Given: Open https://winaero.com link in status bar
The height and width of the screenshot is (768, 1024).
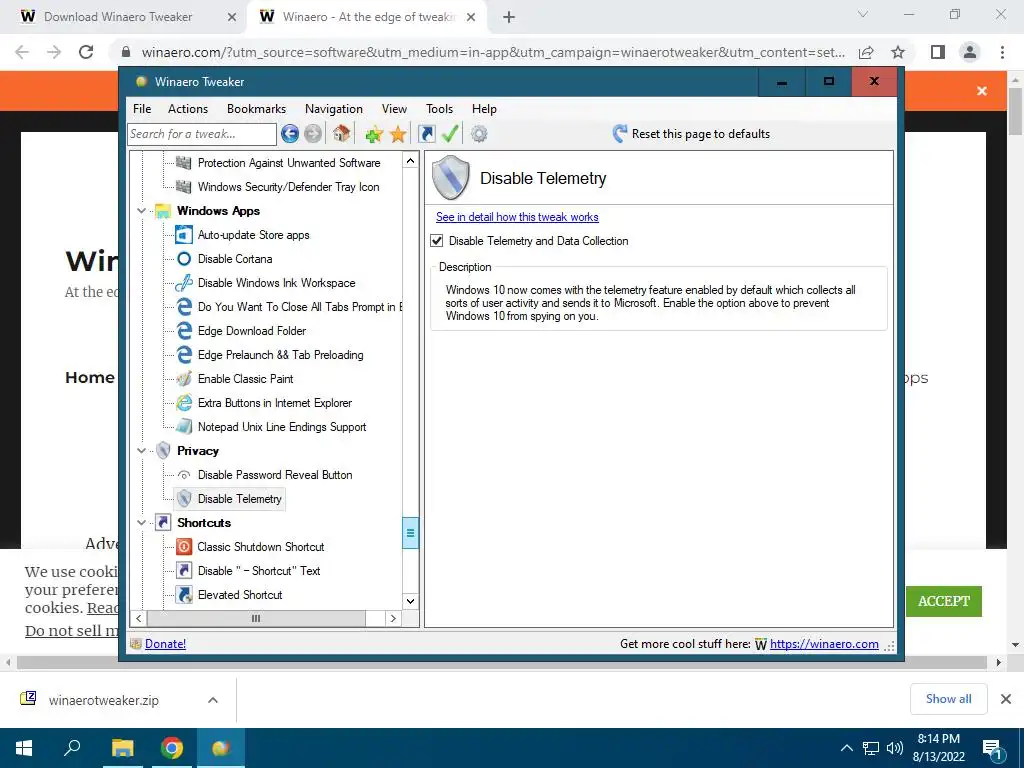Looking at the screenshot, I should [824, 644].
